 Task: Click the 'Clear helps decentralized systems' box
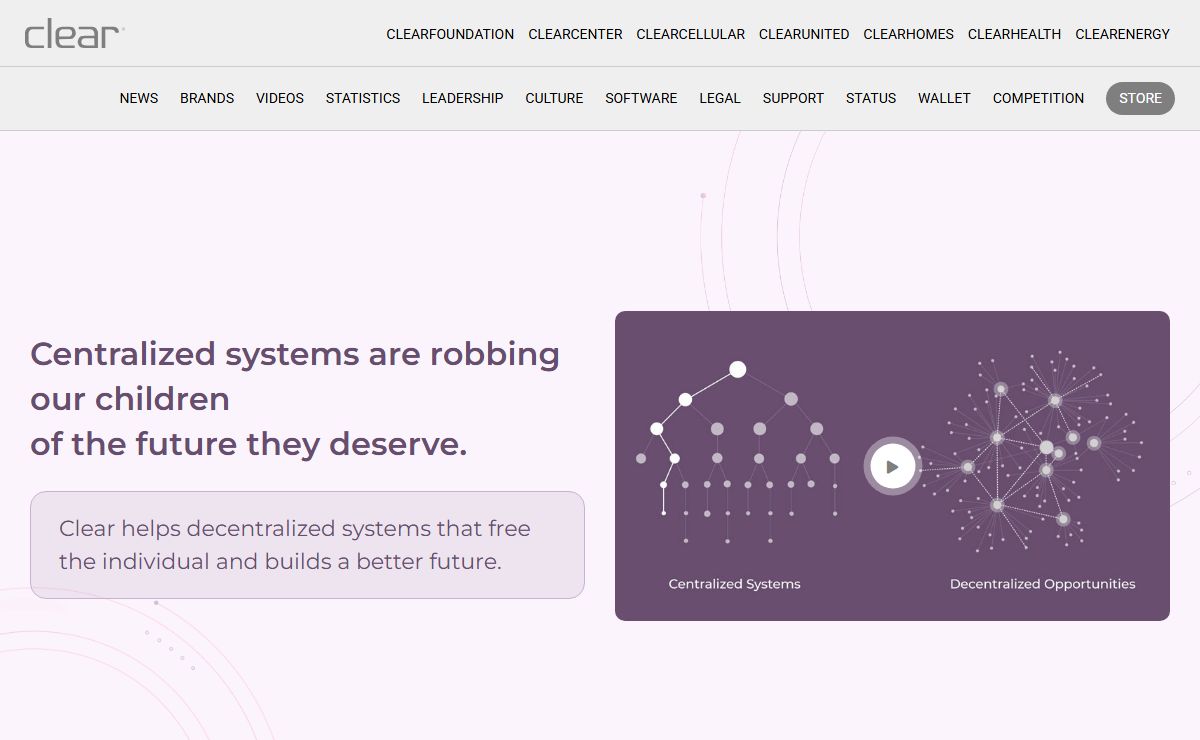pyautogui.click(x=307, y=545)
